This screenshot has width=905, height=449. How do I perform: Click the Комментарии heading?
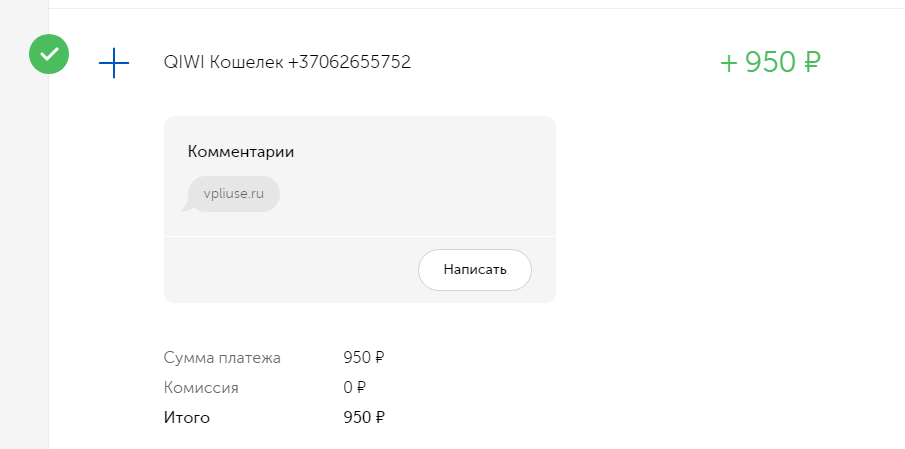241,152
